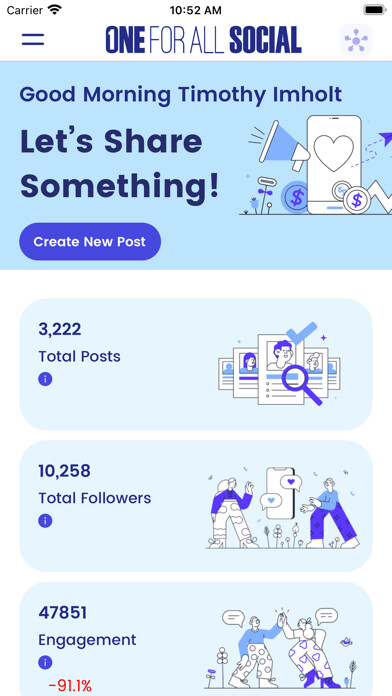Click the 10,258 followers count
The width and height of the screenshot is (392, 696).
coord(64,471)
